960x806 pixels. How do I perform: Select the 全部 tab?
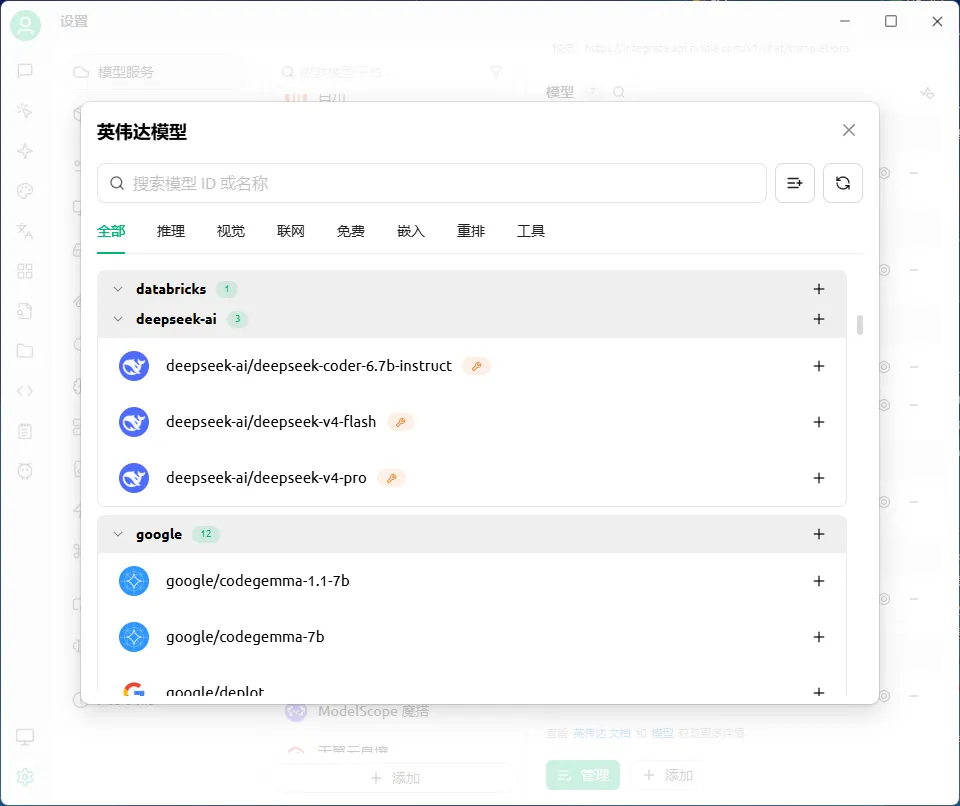click(111, 231)
